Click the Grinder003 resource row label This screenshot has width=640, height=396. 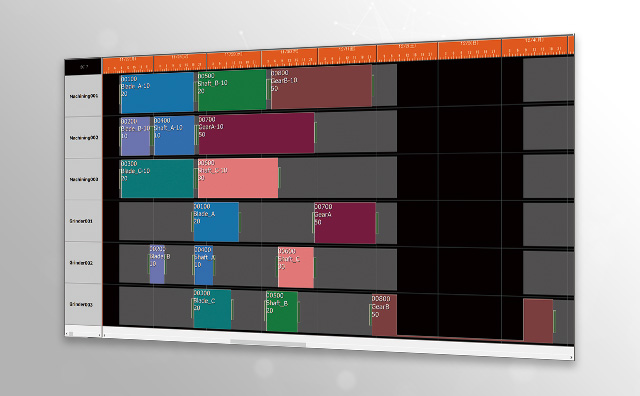83,304
